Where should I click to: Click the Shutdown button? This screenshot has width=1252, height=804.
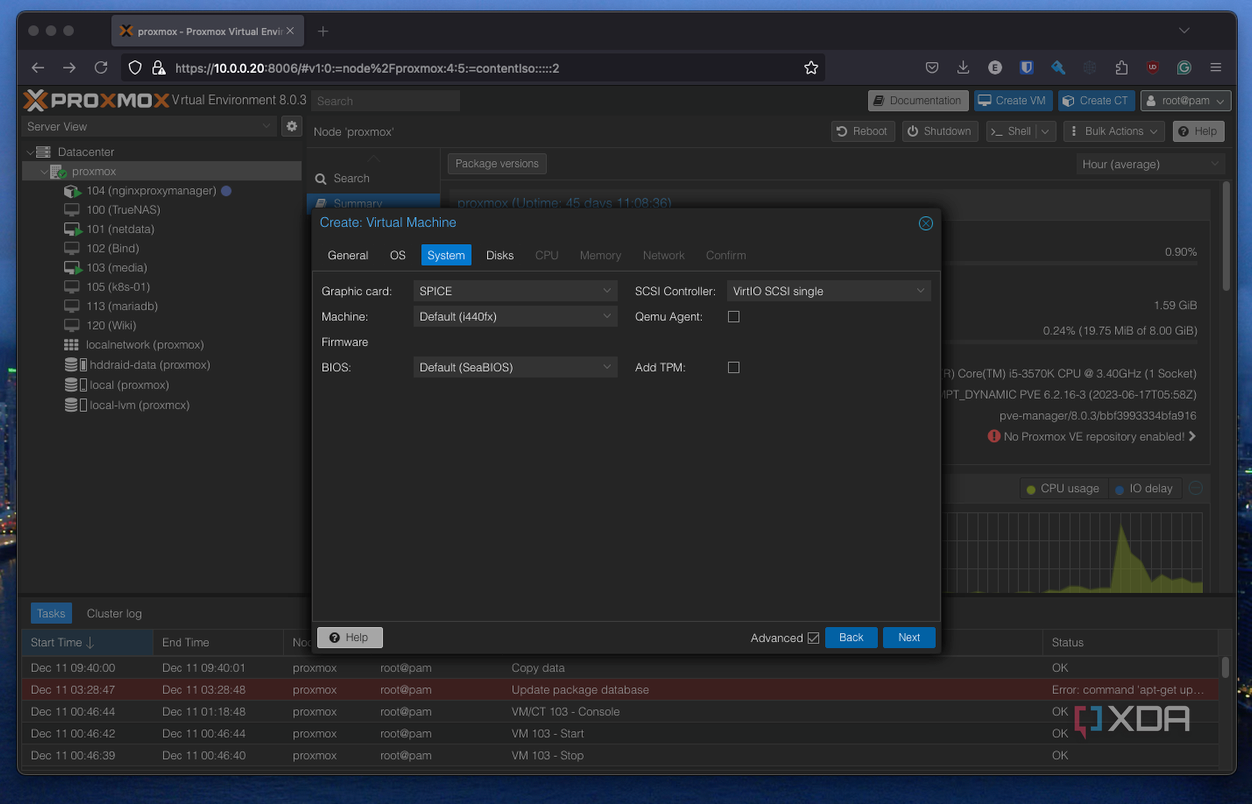pos(939,131)
